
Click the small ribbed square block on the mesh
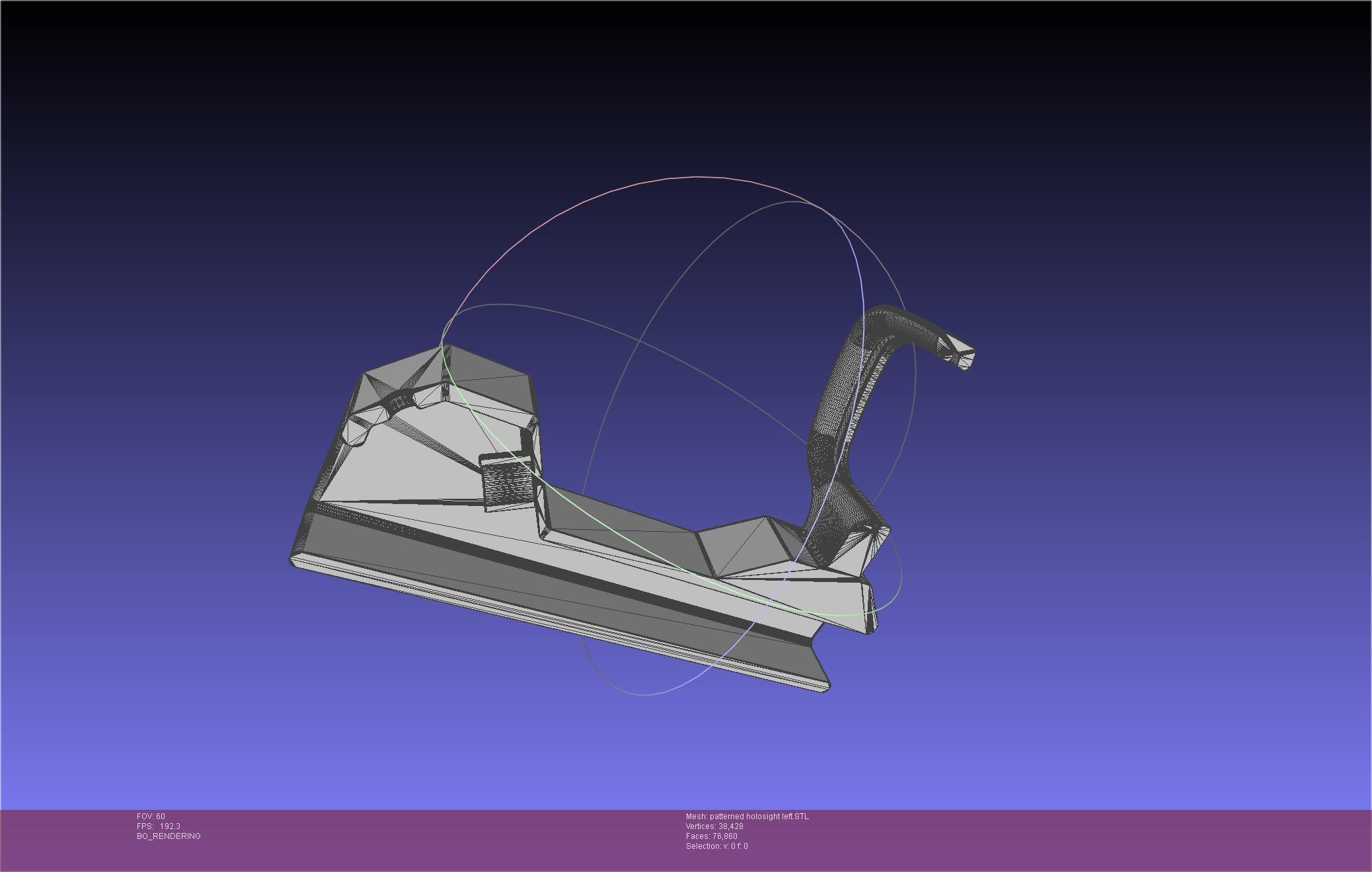tap(506, 484)
